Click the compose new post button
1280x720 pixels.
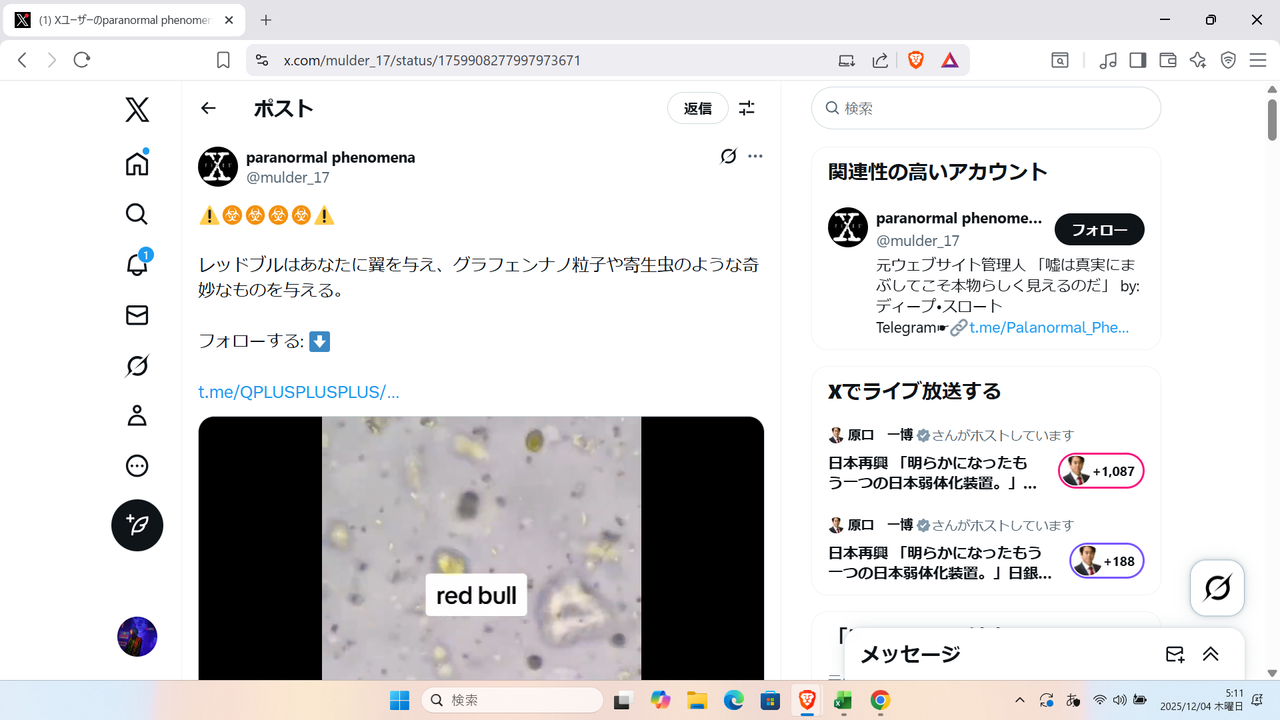click(x=137, y=525)
